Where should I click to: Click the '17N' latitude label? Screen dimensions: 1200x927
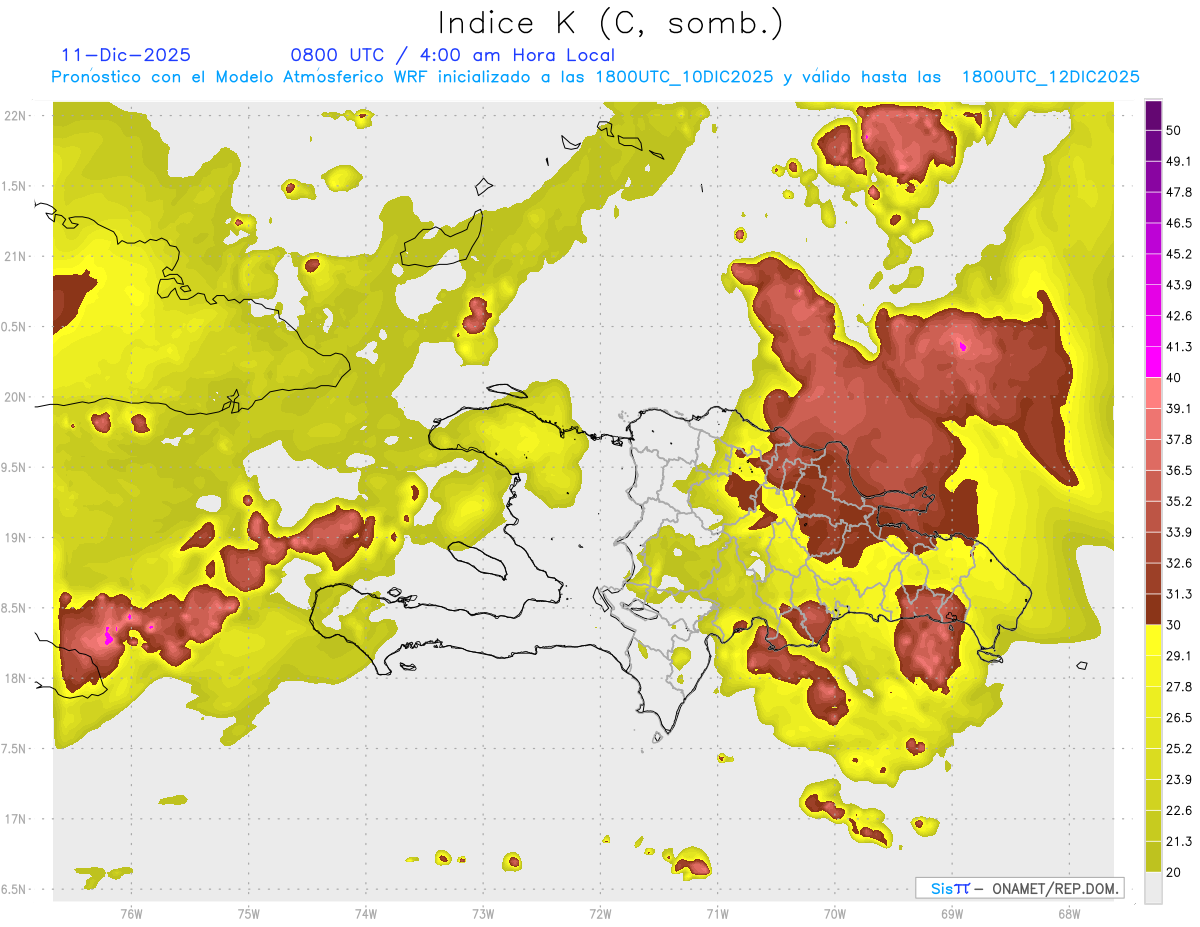14,819
